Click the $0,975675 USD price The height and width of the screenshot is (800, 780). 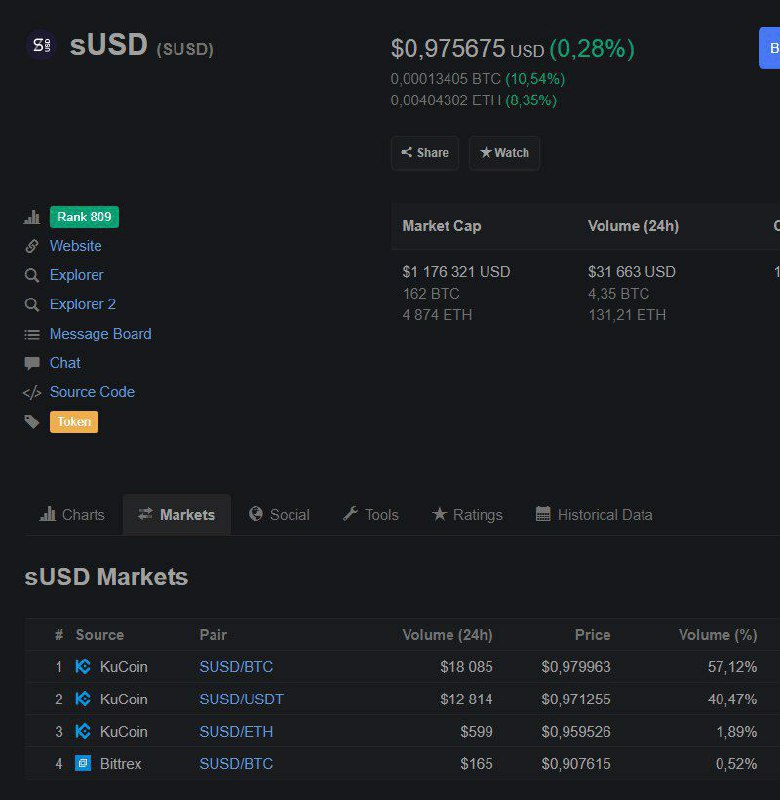click(467, 48)
